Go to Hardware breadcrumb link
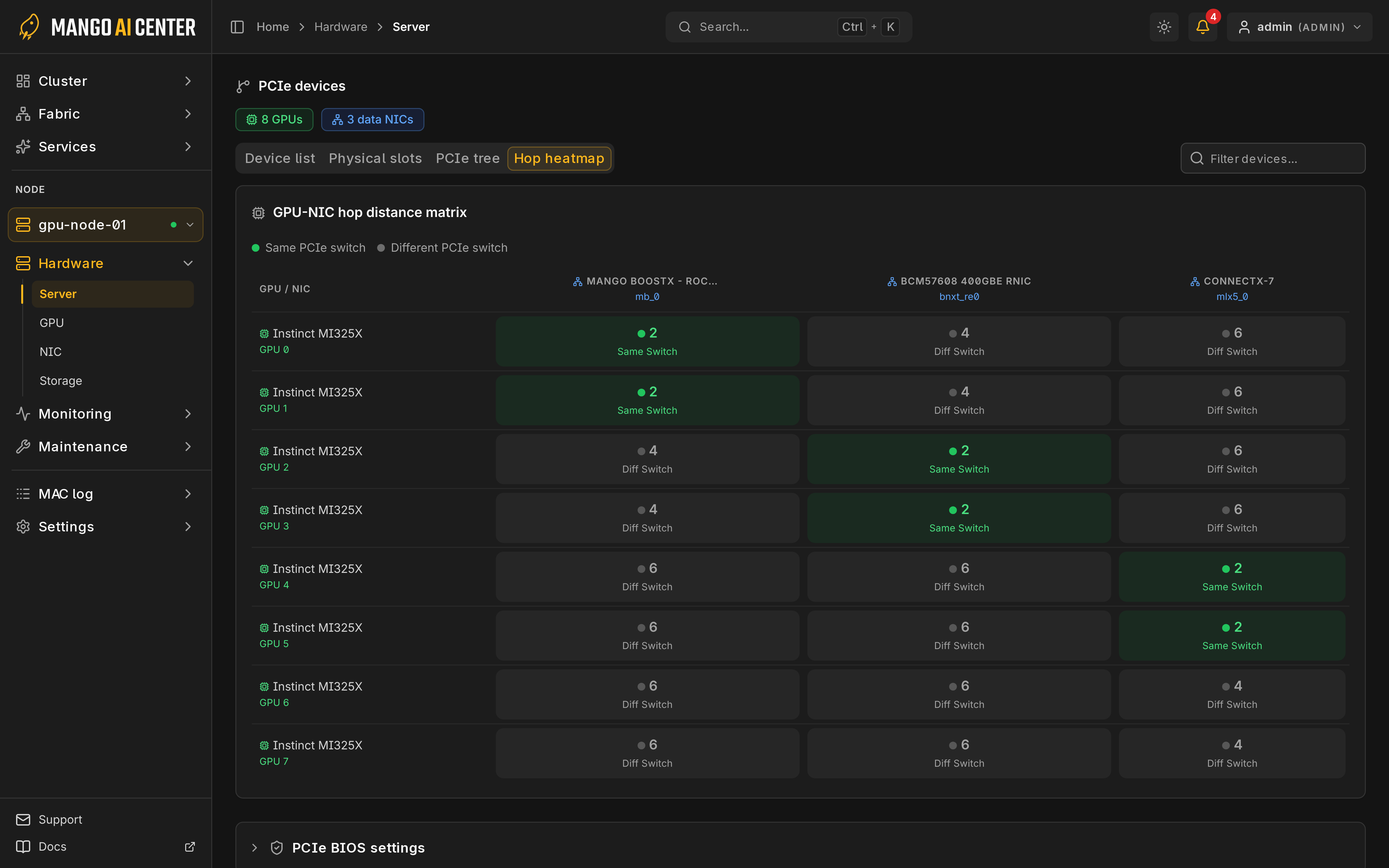This screenshot has height=868, width=1389. pos(340,27)
